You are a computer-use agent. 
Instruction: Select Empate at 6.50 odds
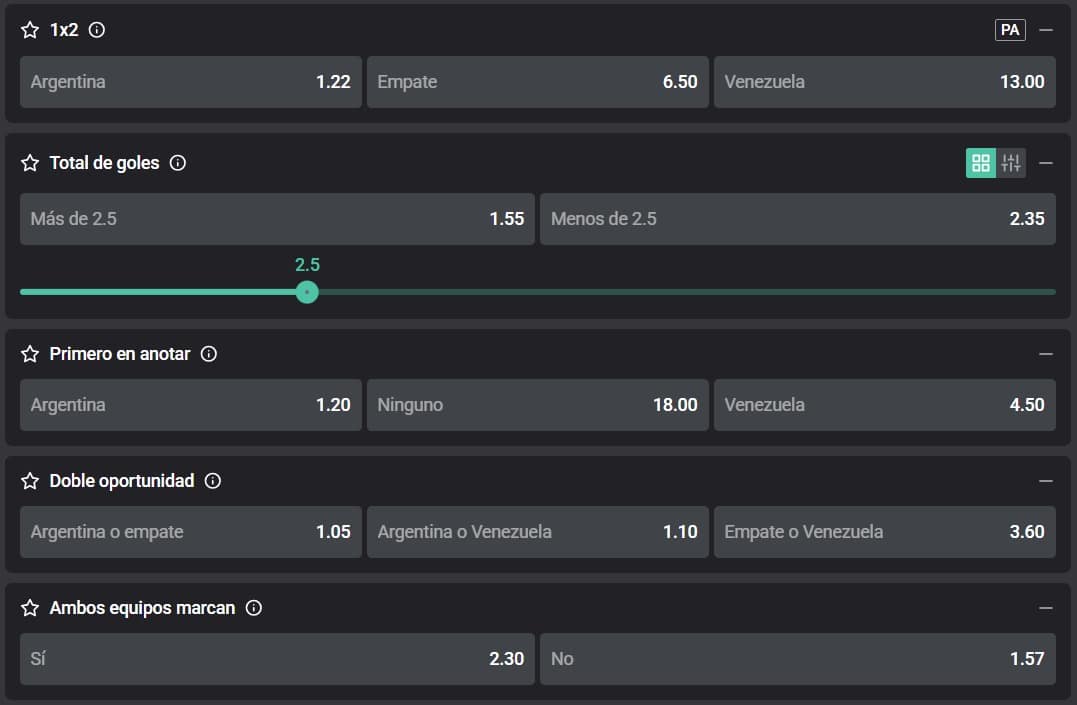click(537, 82)
